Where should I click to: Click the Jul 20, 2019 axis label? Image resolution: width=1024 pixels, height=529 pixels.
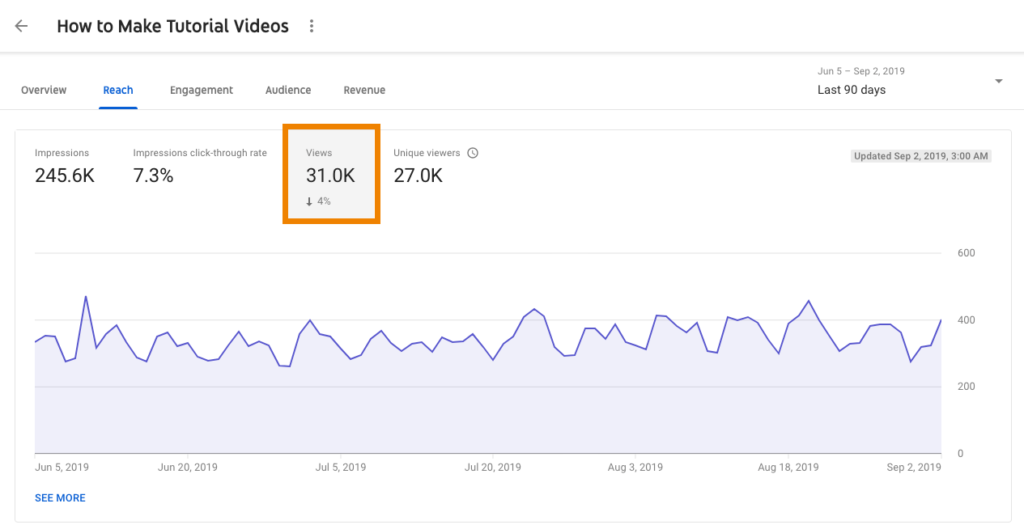[492, 467]
